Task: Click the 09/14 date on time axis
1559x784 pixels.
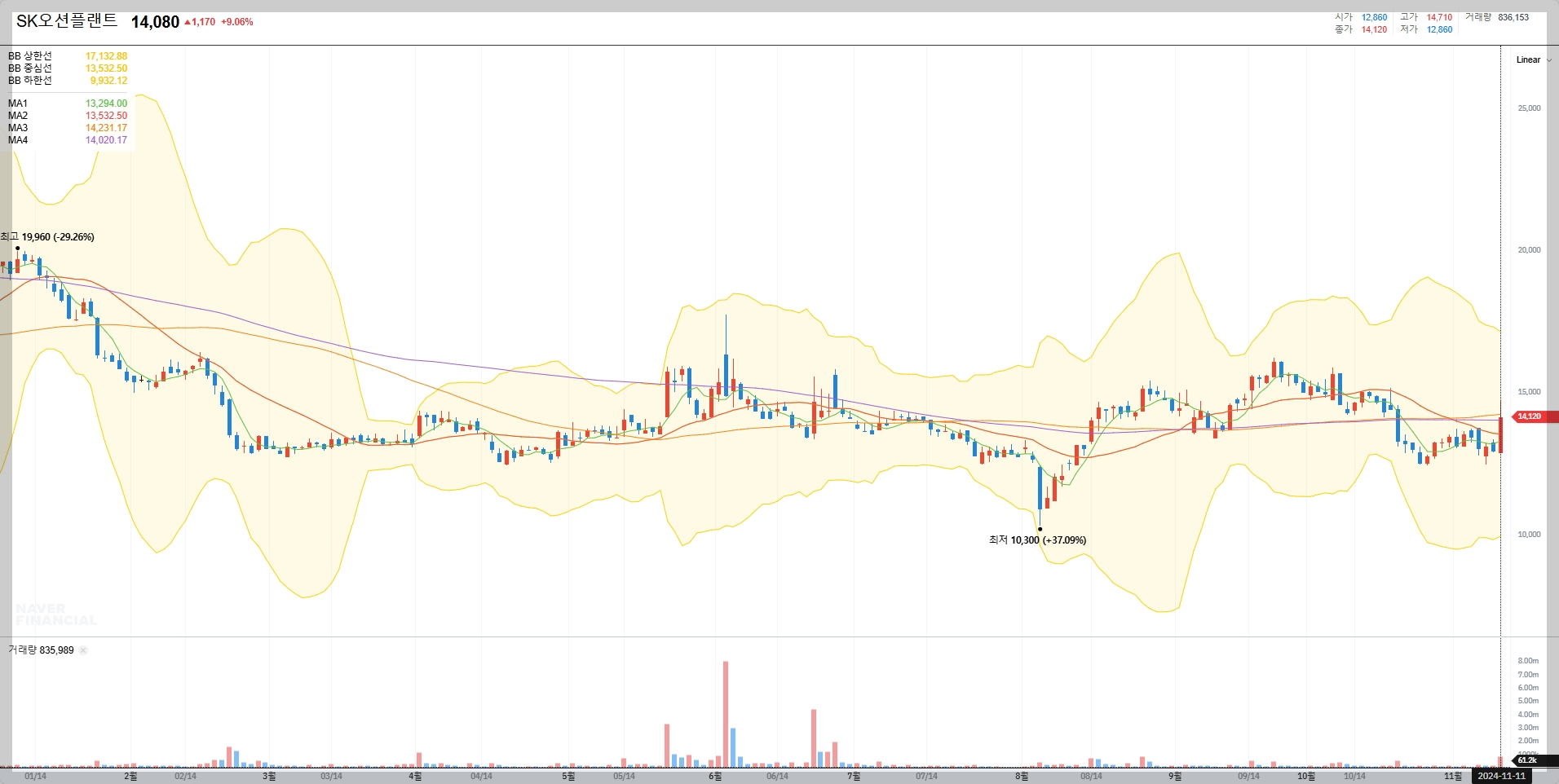Action: click(x=1248, y=777)
